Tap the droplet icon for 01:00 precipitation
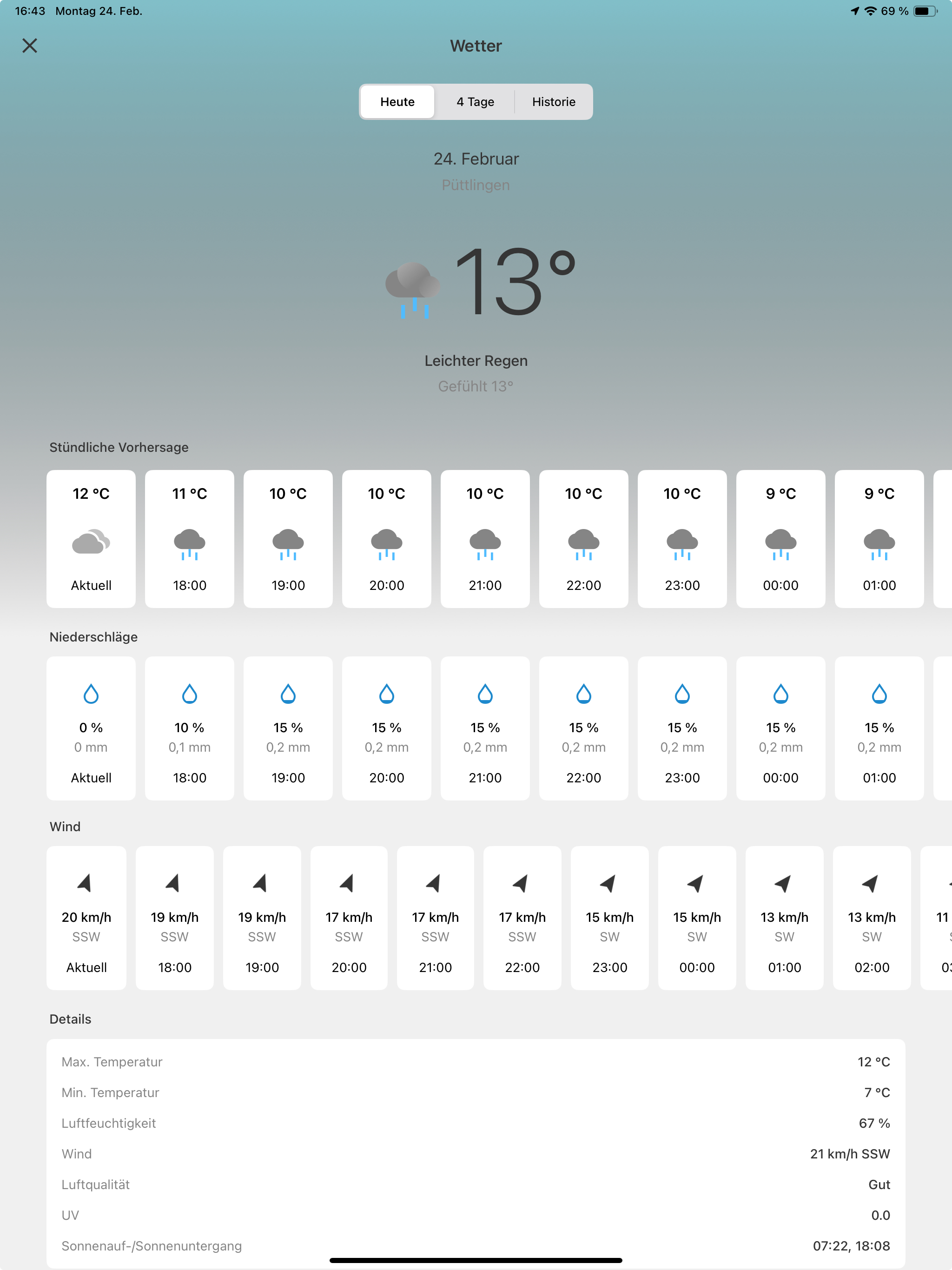952x1270 pixels. click(879, 694)
